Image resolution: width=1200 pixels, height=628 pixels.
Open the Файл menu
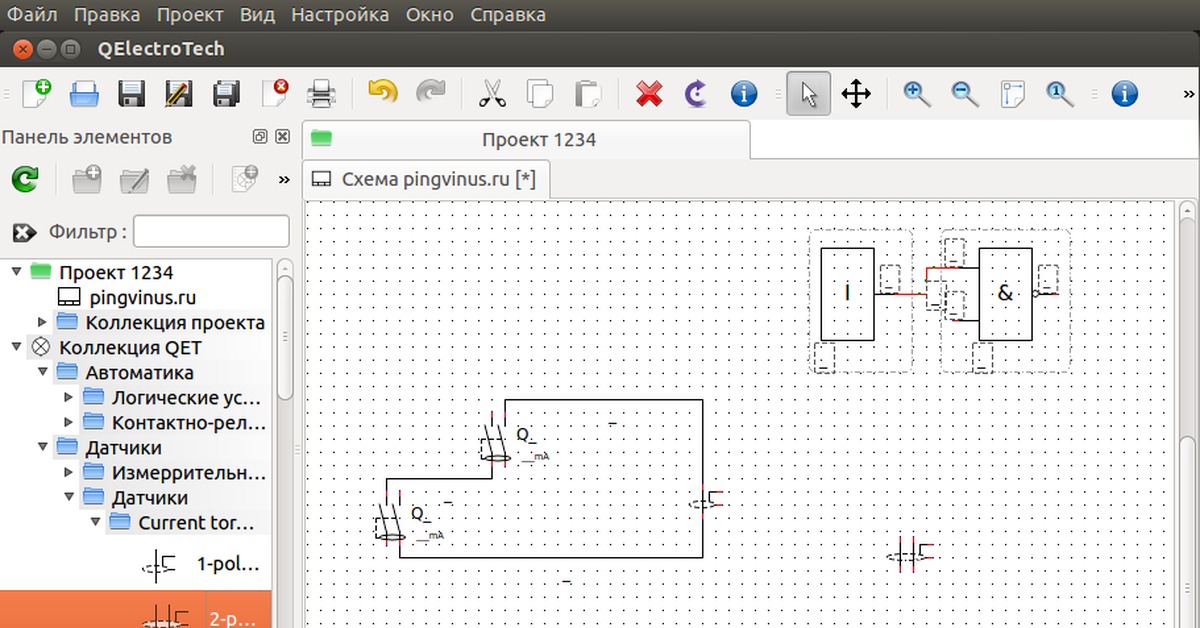tap(31, 15)
